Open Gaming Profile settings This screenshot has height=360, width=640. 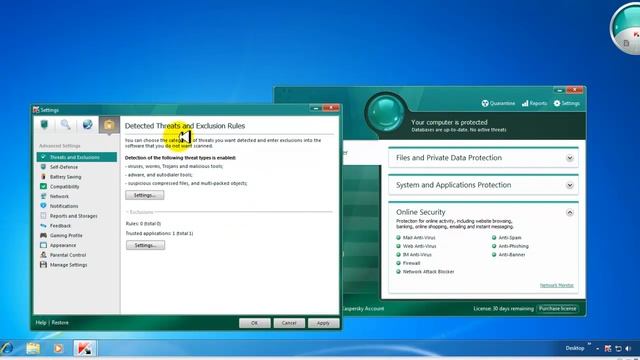pos(66,236)
